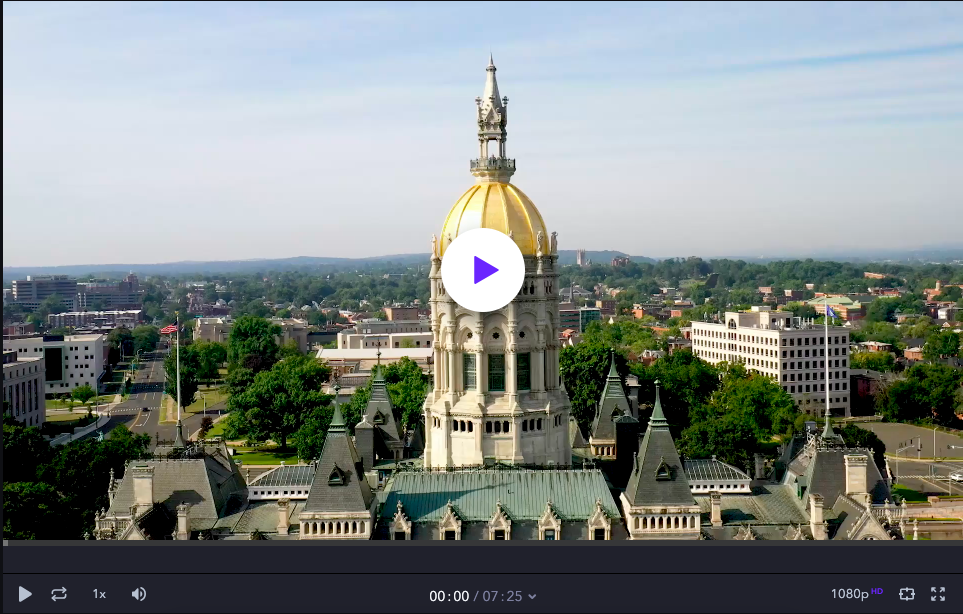Open the 1080p quality menu
Viewport: 963px width, 614px height.
pos(849,594)
